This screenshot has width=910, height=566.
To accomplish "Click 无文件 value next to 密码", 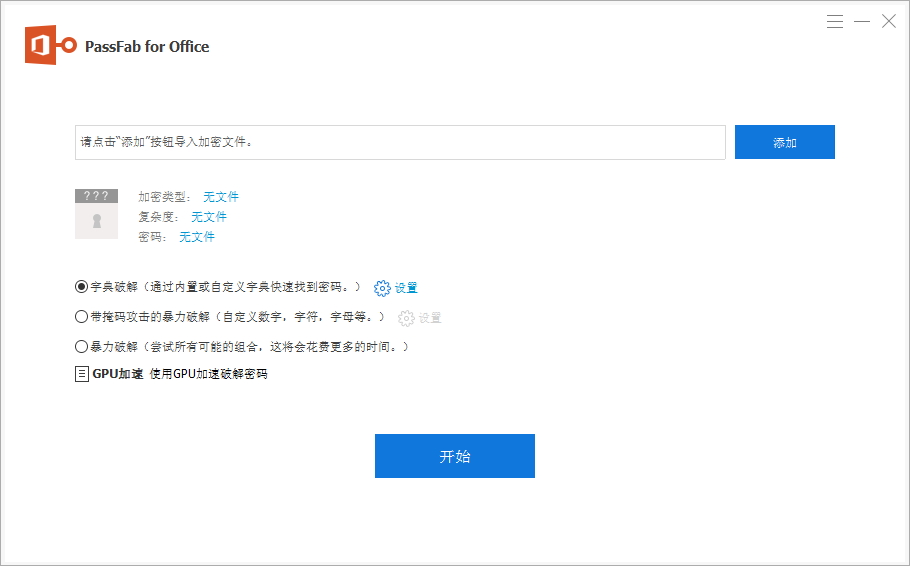I will click(197, 237).
